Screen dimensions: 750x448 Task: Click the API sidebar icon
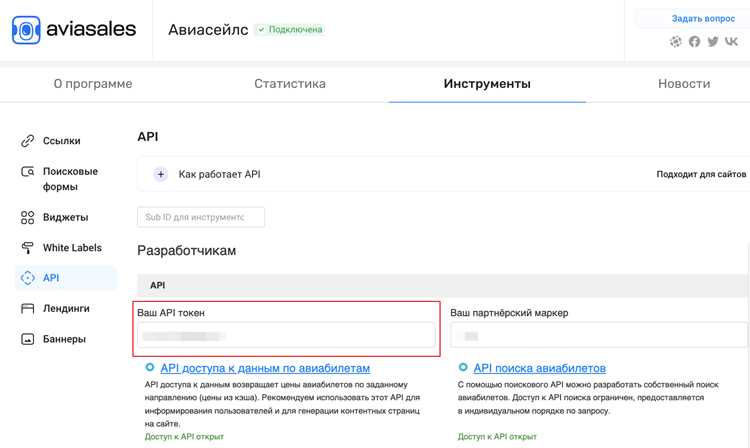click(28, 278)
